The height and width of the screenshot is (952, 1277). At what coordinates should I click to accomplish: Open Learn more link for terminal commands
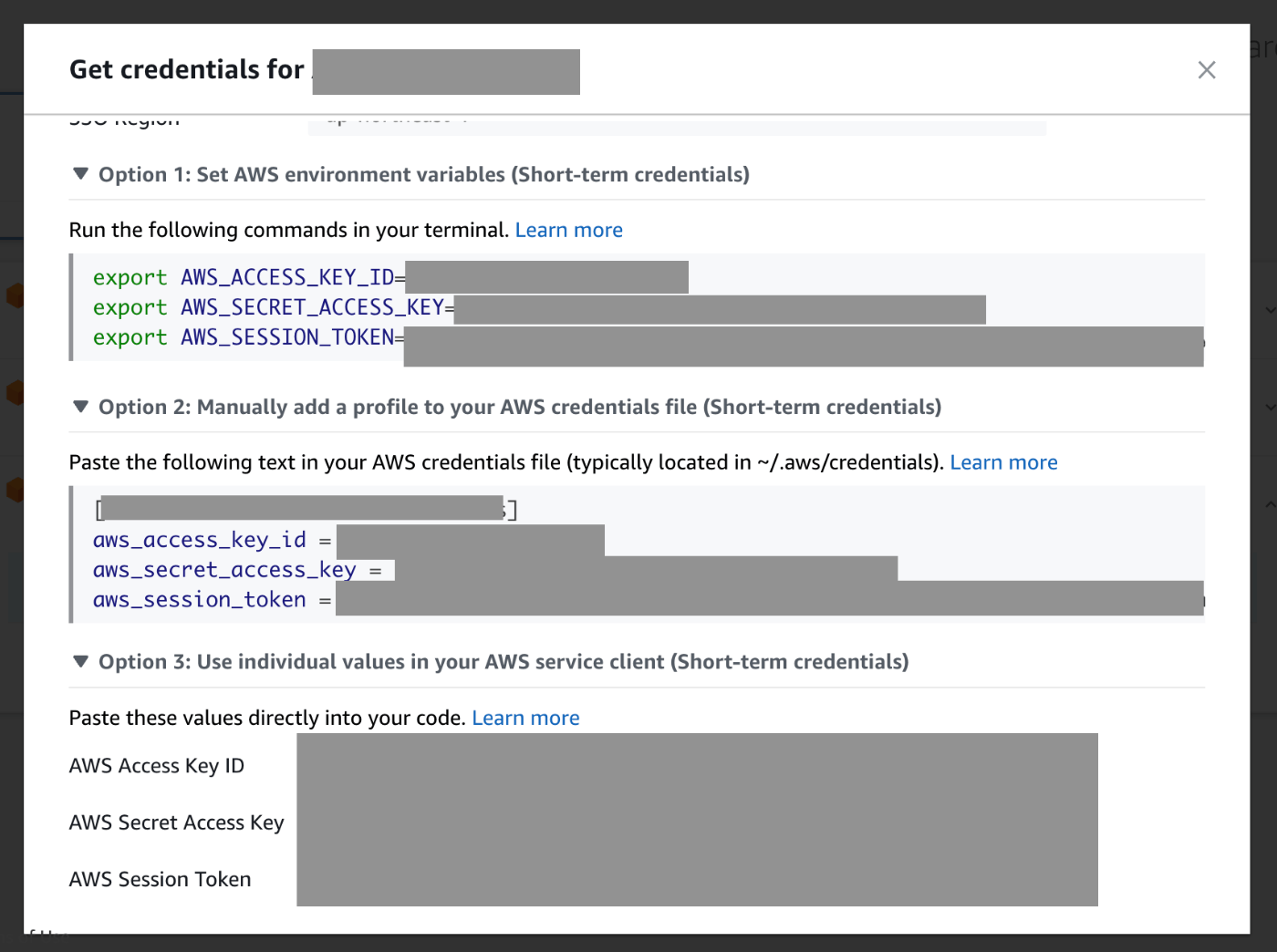[x=568, y=230]
